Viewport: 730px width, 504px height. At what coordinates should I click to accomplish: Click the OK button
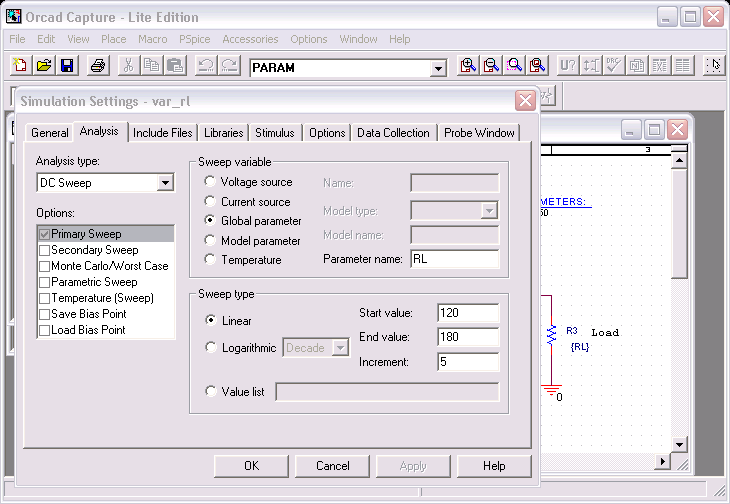[x=251, y=466]
